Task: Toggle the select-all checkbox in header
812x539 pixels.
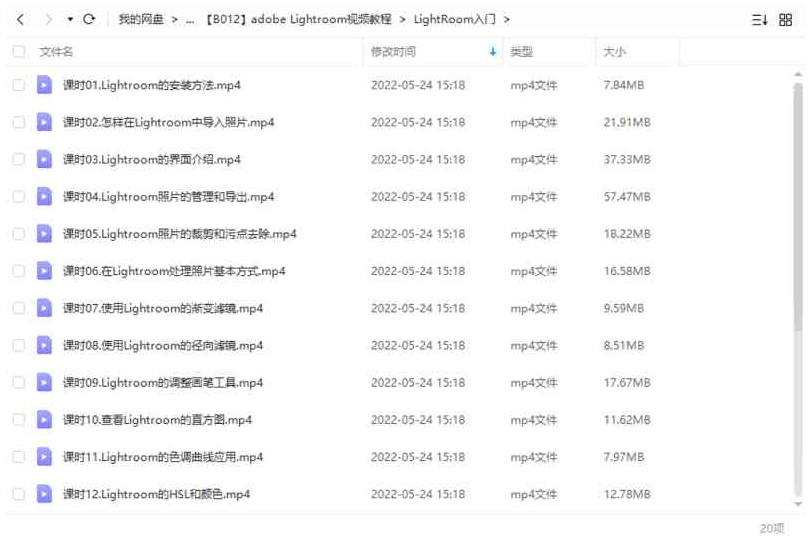Action: click(19, 51)
